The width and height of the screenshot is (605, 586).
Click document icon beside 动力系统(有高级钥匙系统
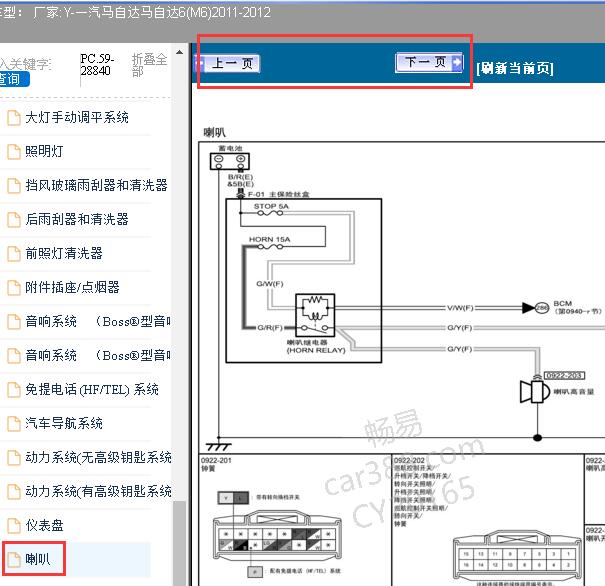14,491
